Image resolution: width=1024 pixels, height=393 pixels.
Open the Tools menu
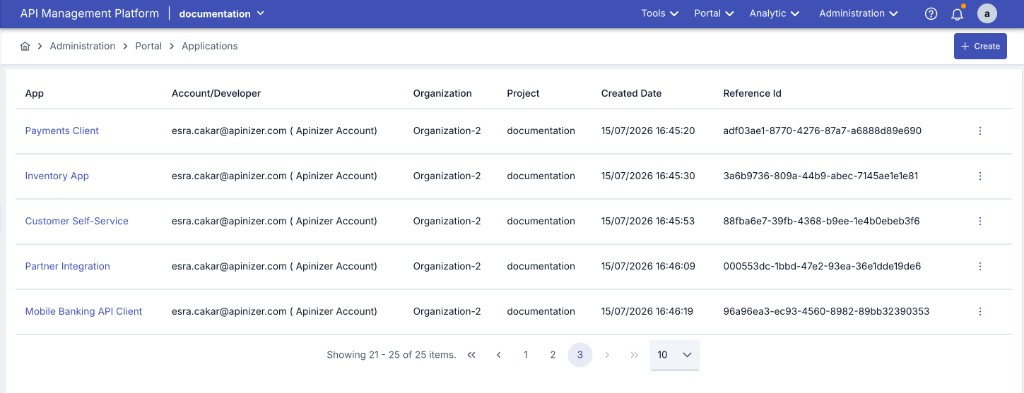[660, 14]
